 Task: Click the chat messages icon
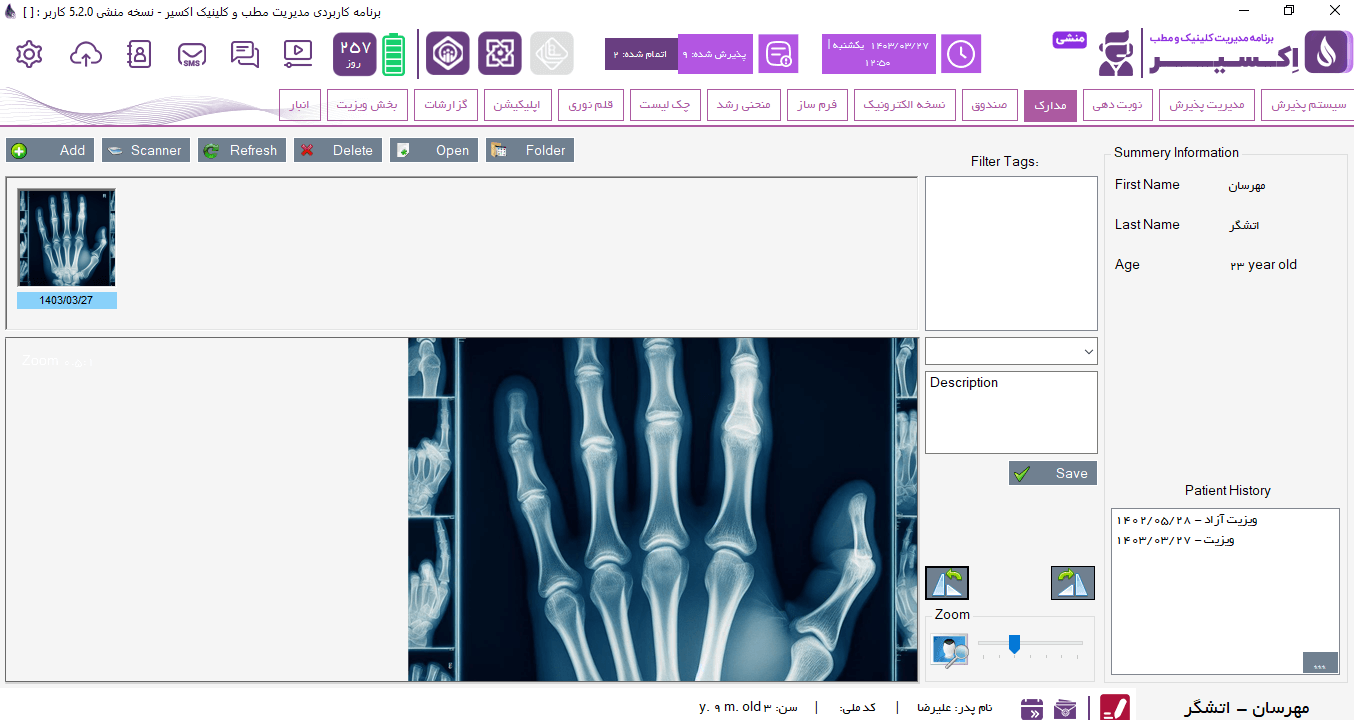tap(245, 54)
